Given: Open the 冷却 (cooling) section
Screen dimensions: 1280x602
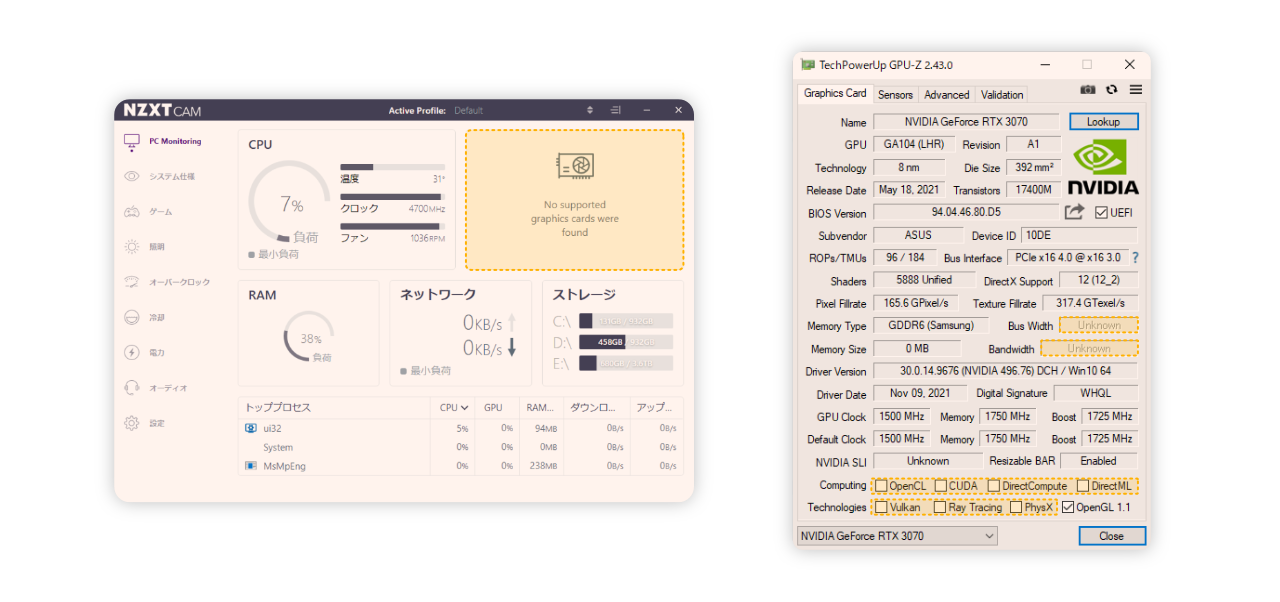Looking at the screenshot, I should (155, 317).
